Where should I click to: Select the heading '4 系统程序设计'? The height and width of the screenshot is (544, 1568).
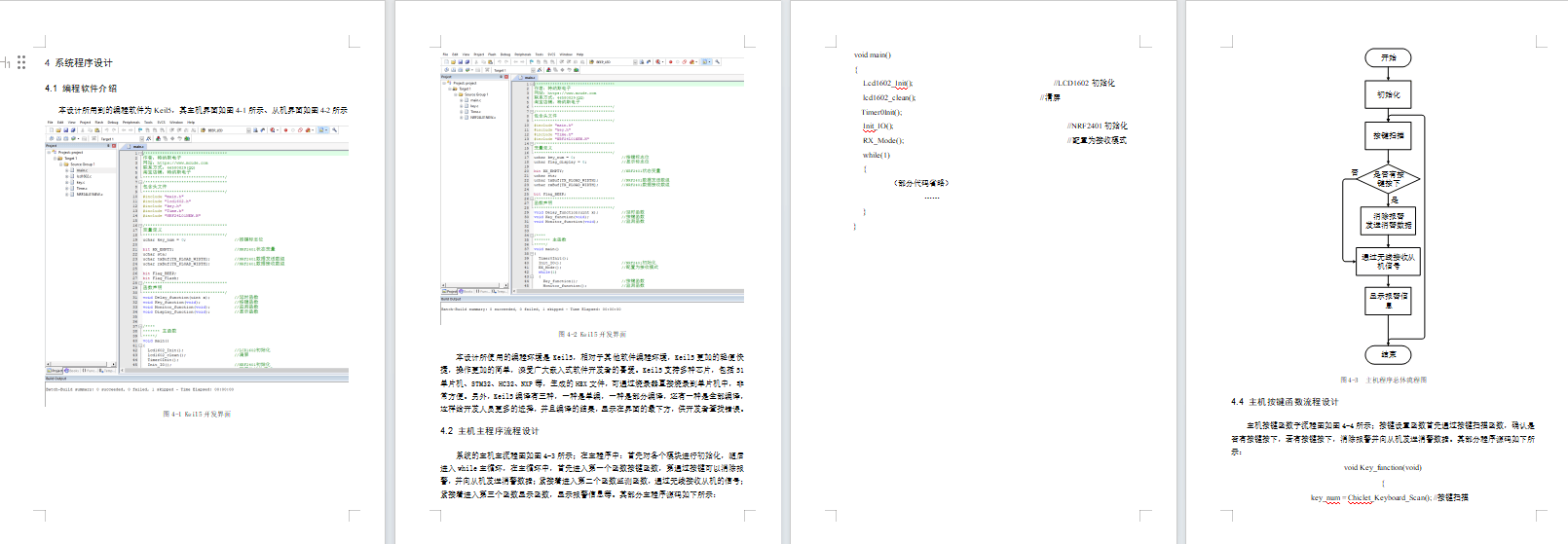[x=79, y=62]
